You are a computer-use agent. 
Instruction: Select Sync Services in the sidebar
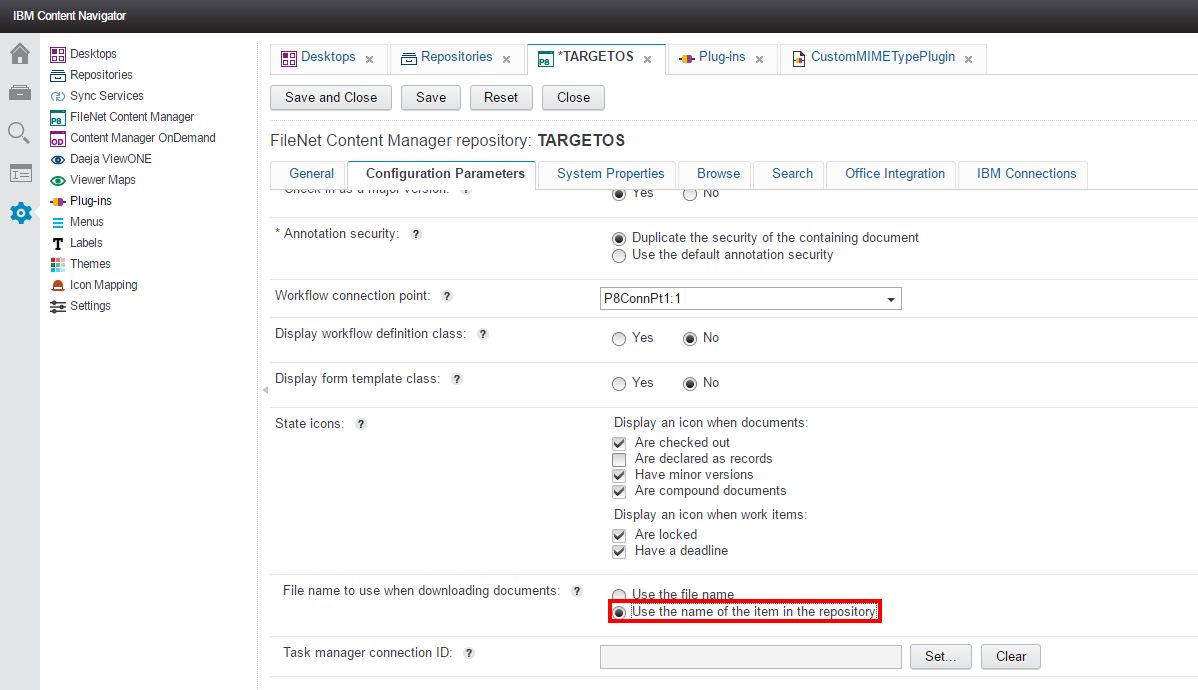(x=97, y=96)
